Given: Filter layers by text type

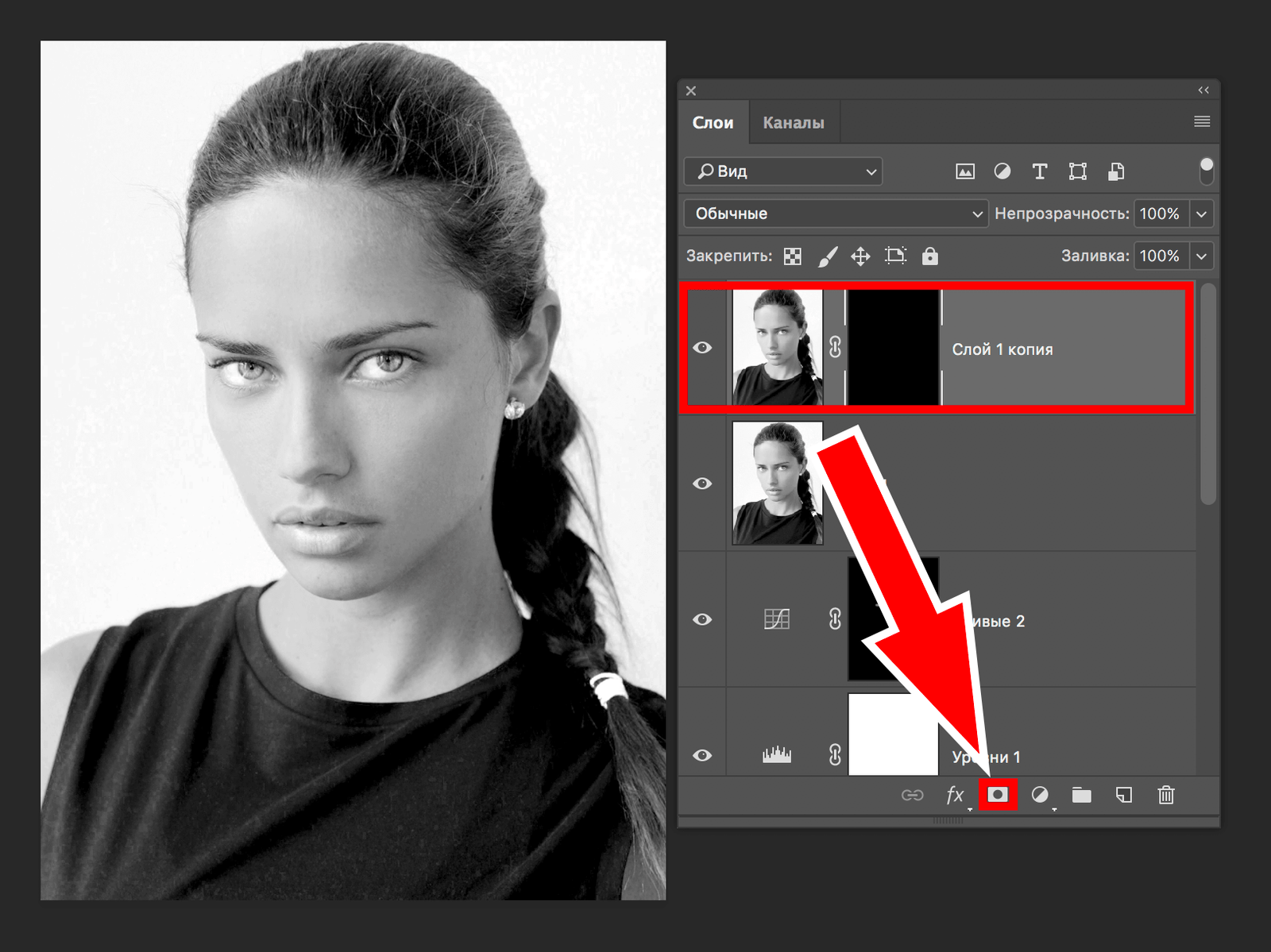Looking at the screenshot, I should (x=1039, y=172).
